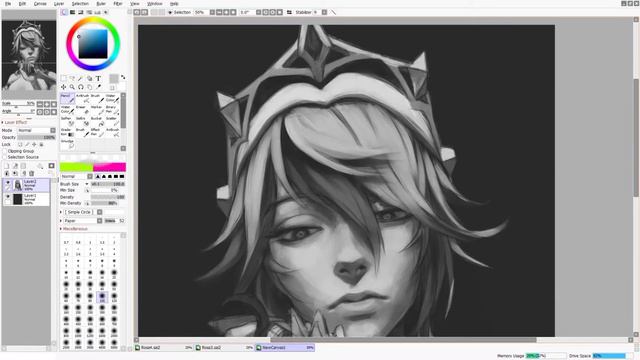
Task: Open the Brush Size multiplier dropdown
Action: 87,184
